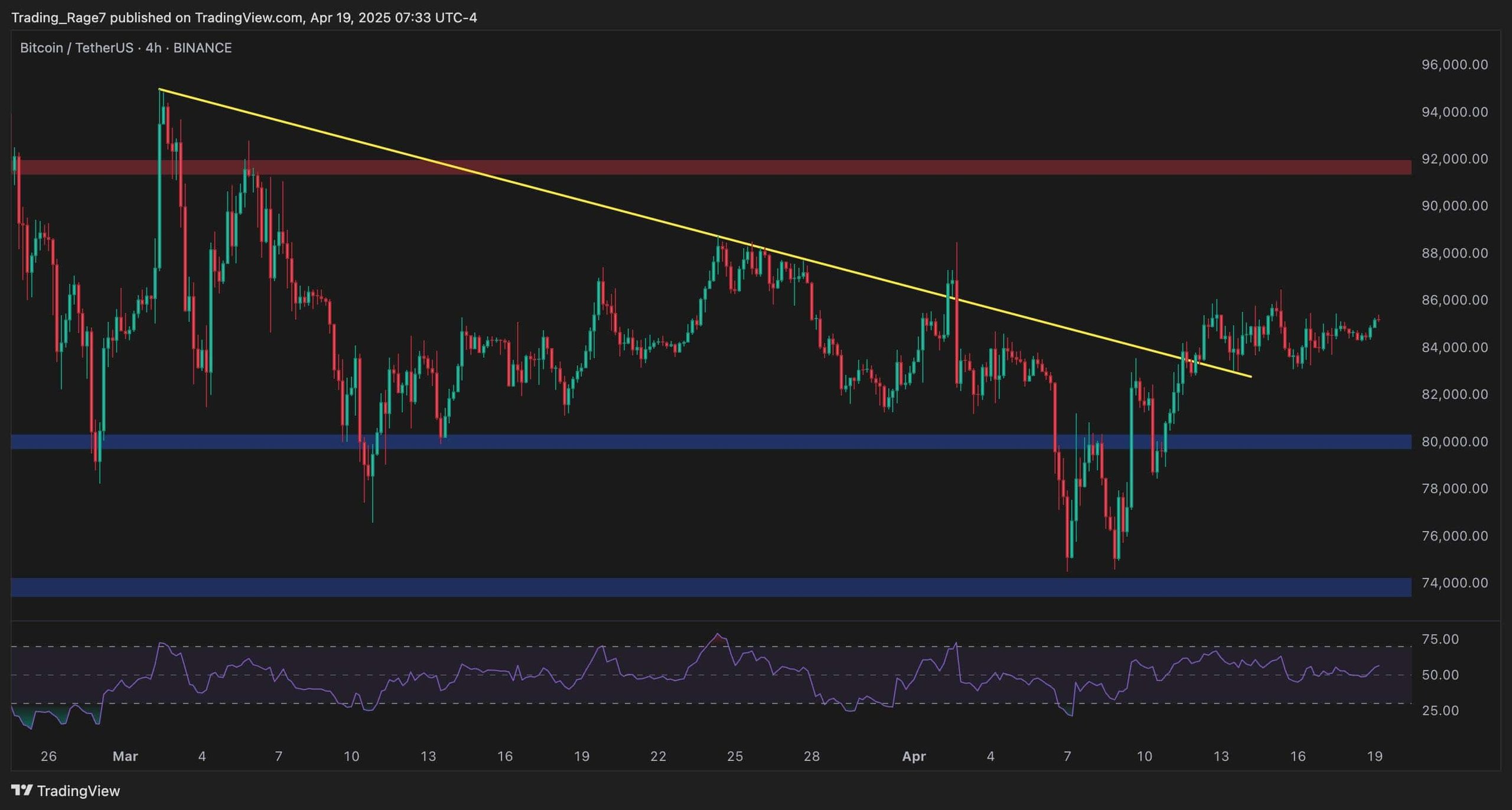Click the TradingView logo icon
Image resolution: width=1512 pixels, height=810 pixels.
22,790
